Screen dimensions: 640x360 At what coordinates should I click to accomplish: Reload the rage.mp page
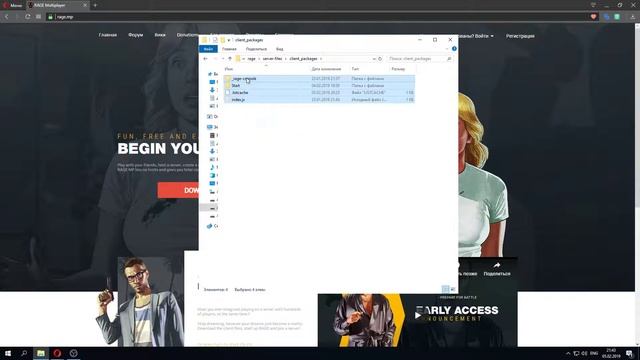27,17
